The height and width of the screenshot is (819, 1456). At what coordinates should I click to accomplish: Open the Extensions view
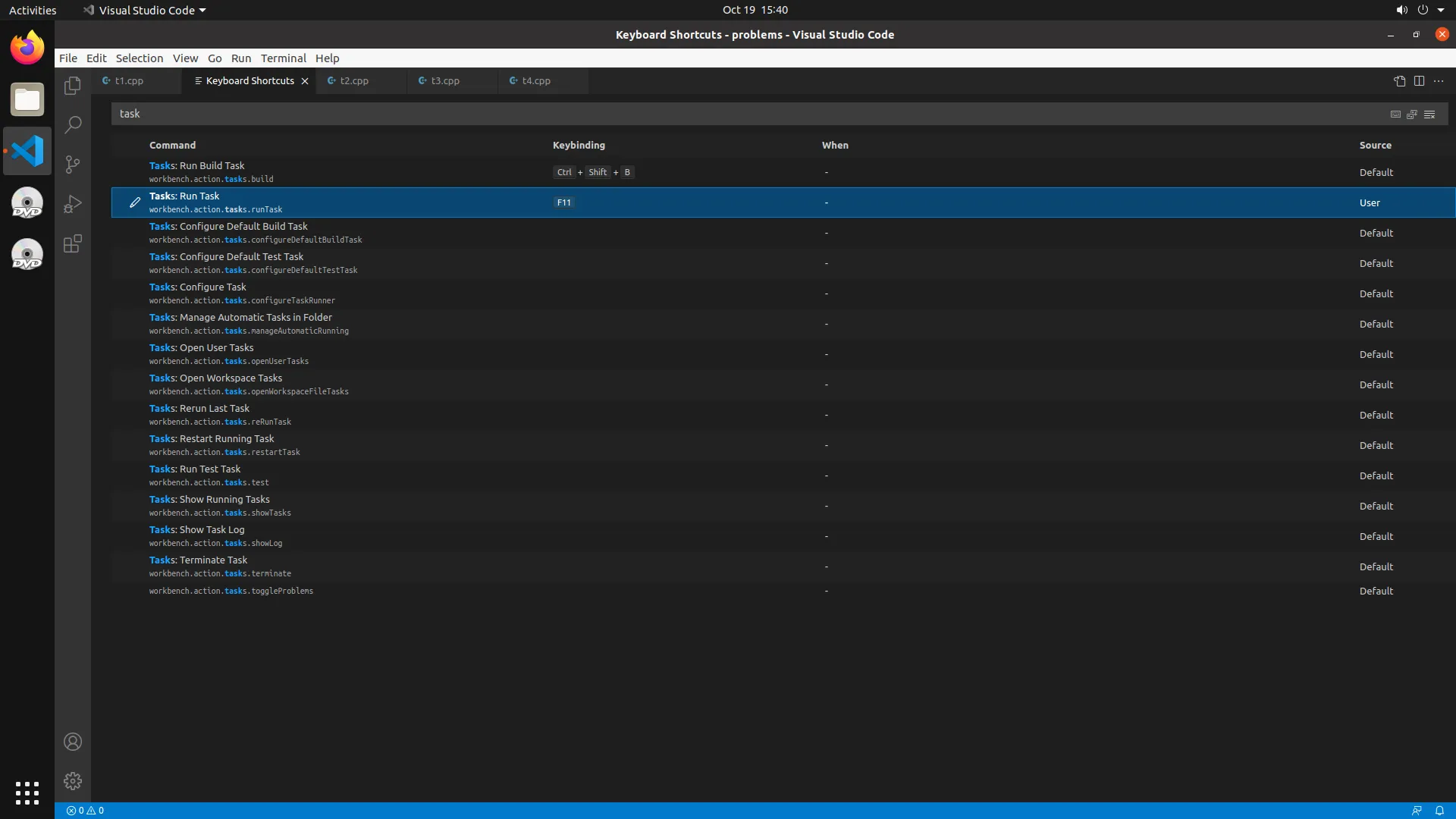tap(73, 243)
